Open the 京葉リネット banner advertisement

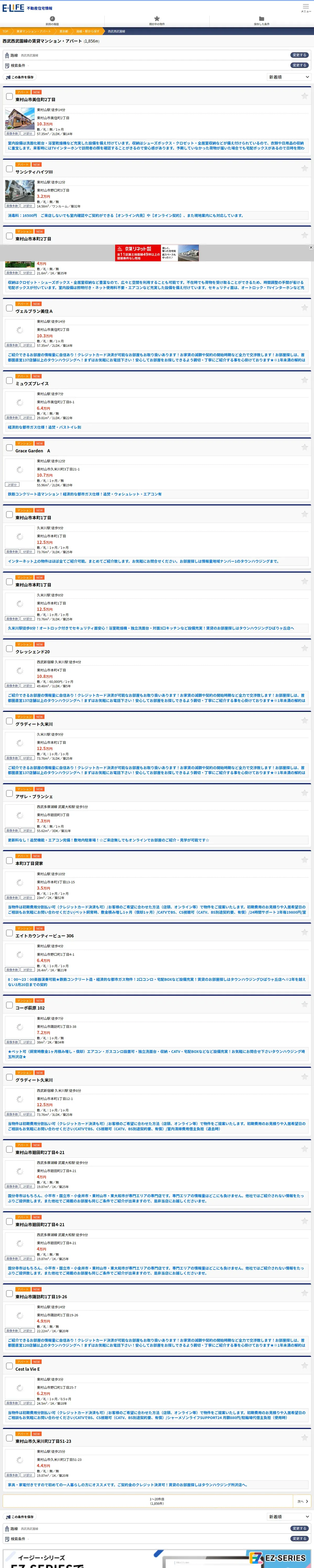tap(157, 253)
